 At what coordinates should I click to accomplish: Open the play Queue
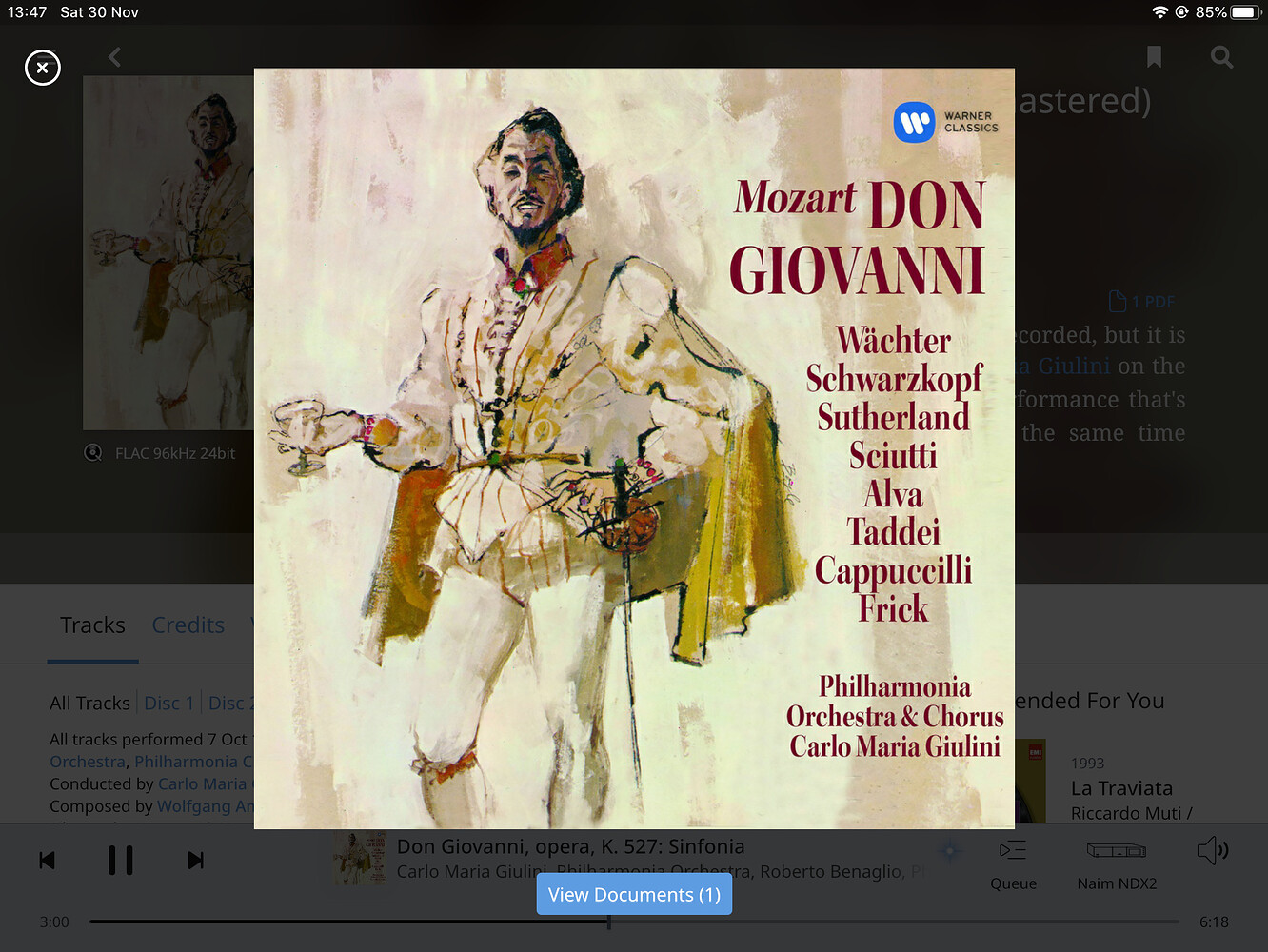click(x=1013, y=864)
